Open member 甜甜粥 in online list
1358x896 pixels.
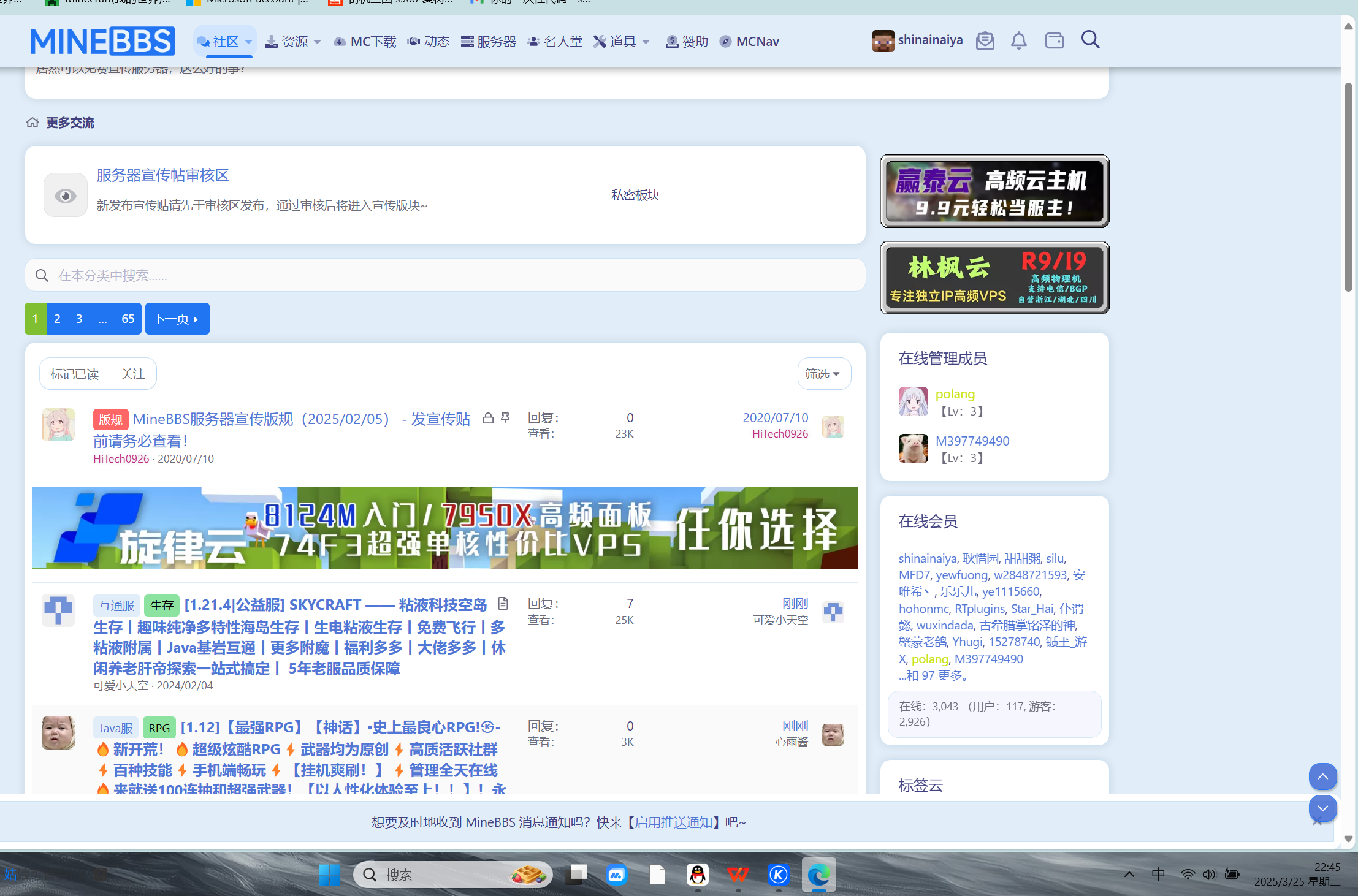(x=1022, y=558)
